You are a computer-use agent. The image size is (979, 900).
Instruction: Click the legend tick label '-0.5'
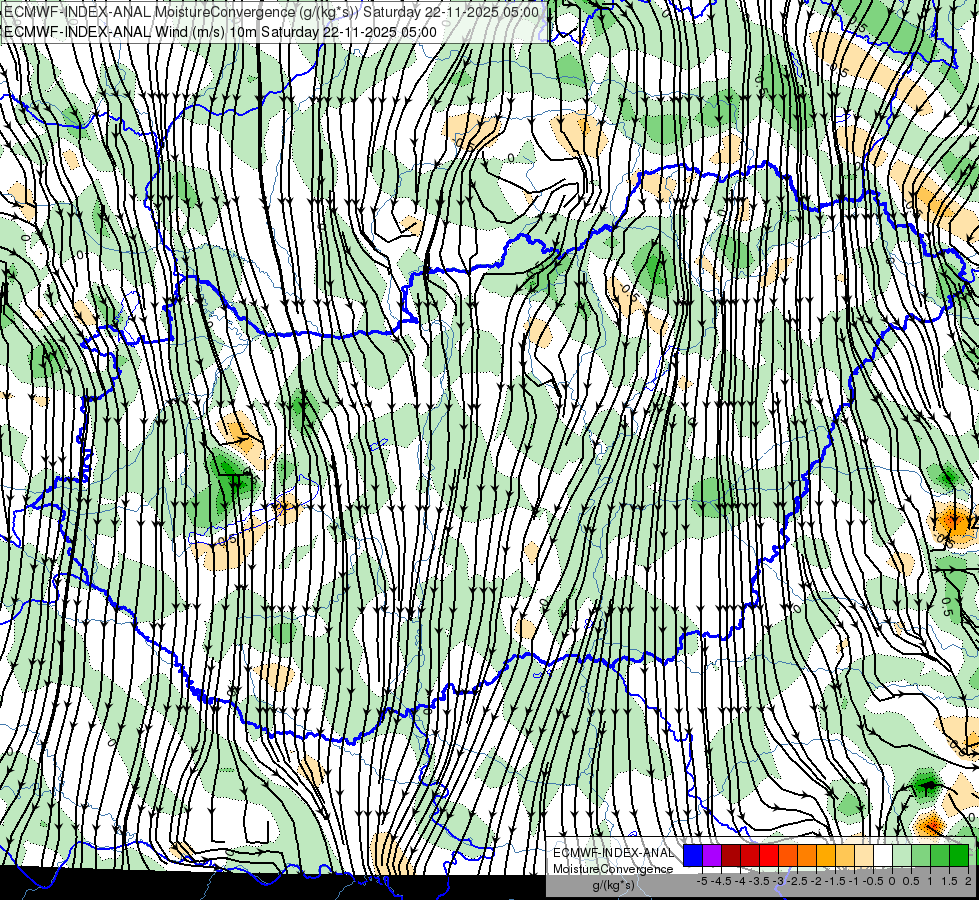point(873,881)
